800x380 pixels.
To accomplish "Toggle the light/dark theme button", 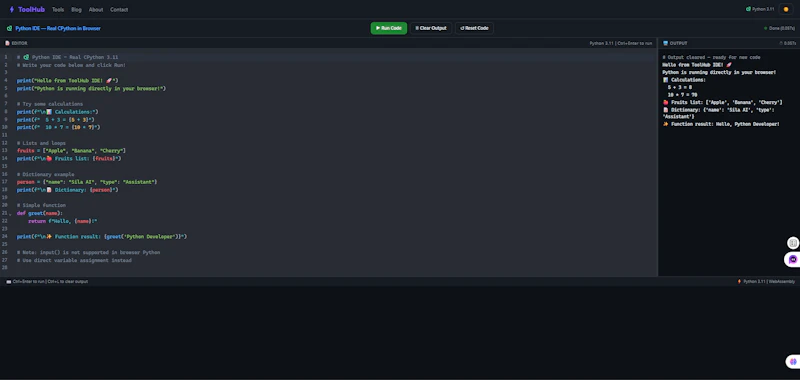I will (786, 9).
